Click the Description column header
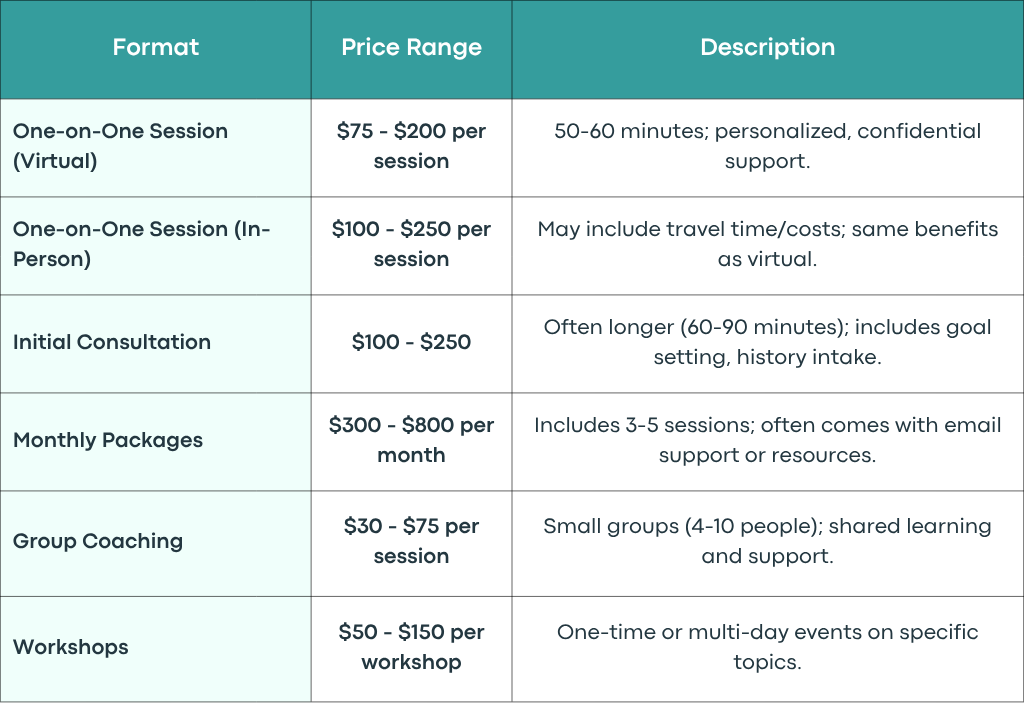The height and width of the screenshot is (703, 1024). [x=767, y=47]
